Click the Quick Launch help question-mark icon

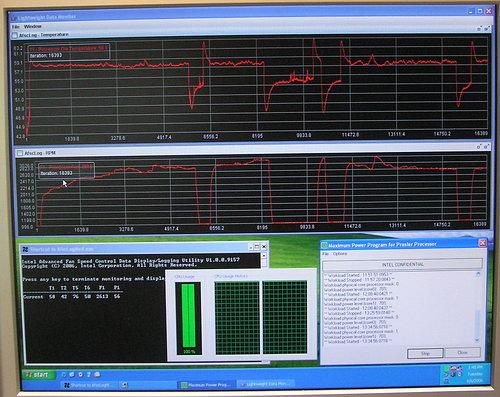(x=89, y=375)
